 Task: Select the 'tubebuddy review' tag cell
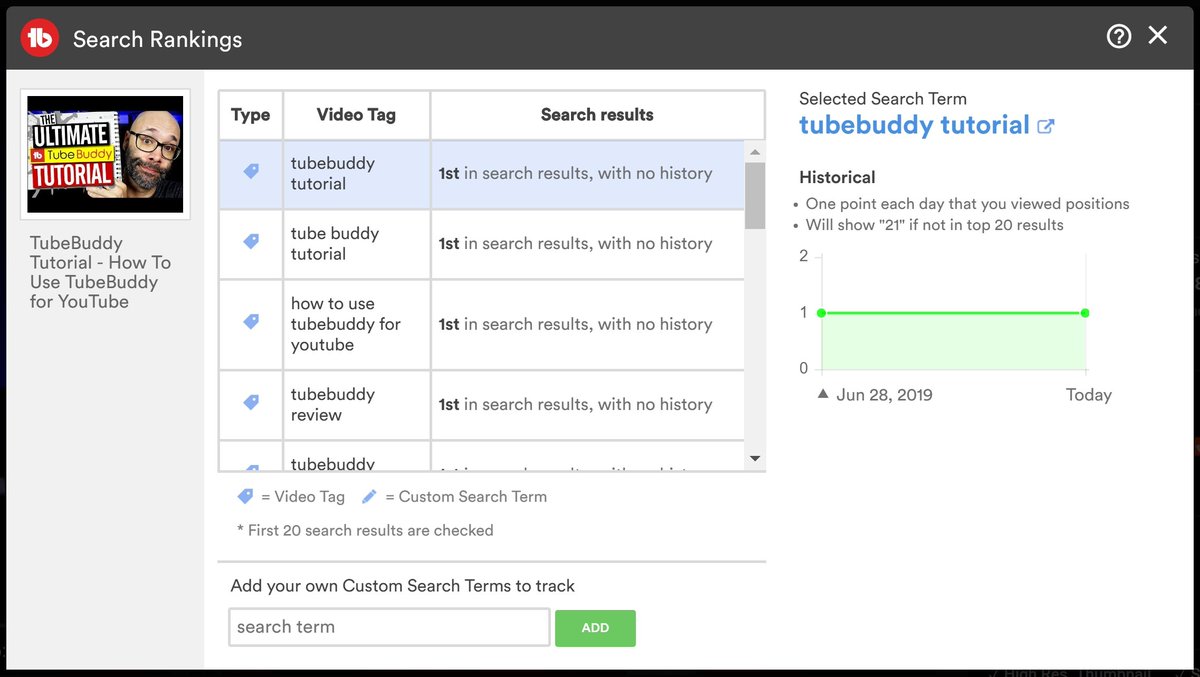(x=357, y=405)
